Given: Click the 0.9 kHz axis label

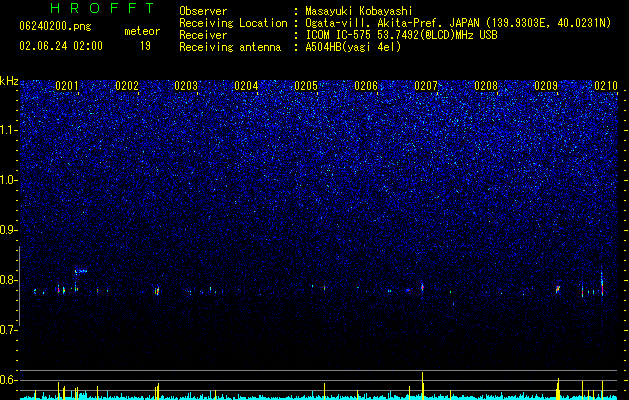Looking at the screenshot, I should pyautogui.click(x=9, y=230).
